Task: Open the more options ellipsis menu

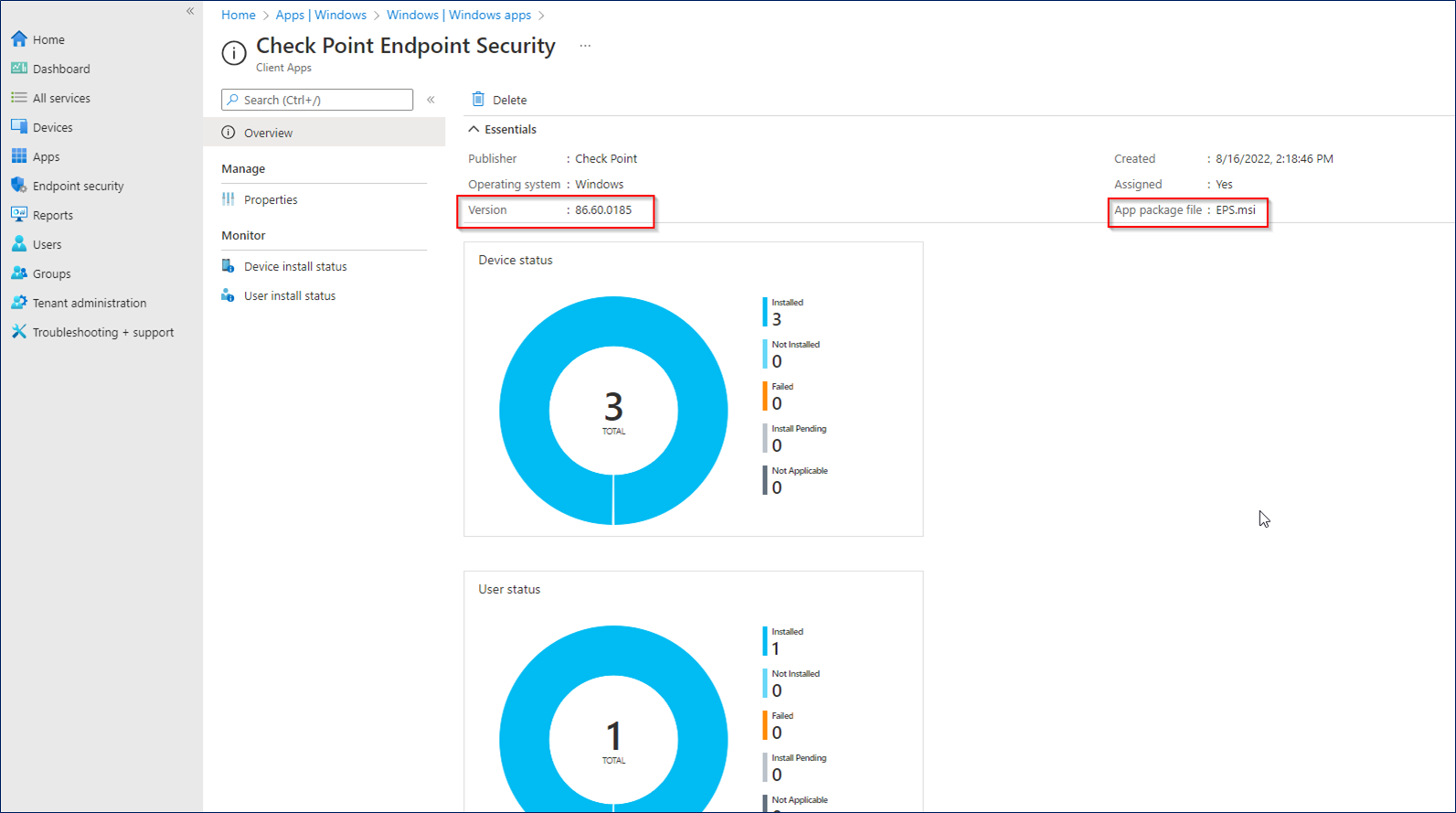Action: point(585,46)
